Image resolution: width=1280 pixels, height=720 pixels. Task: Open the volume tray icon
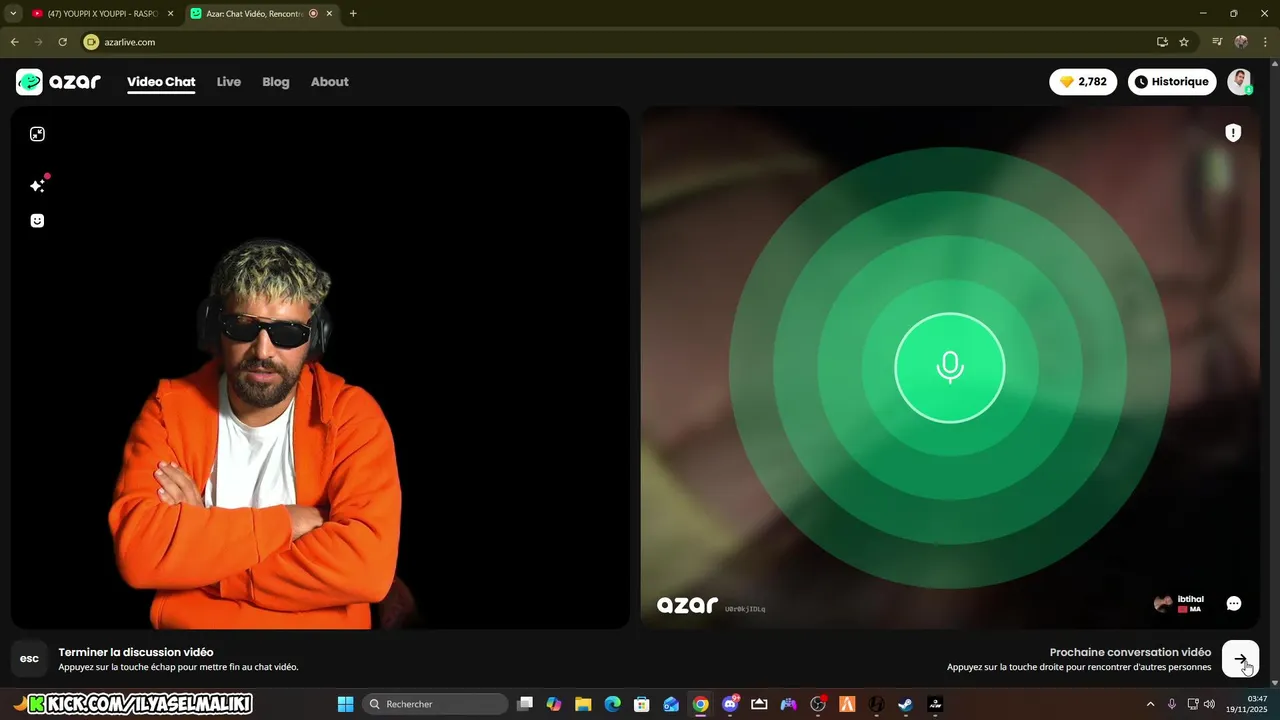pyautogui.click(x=1210, y=704)
